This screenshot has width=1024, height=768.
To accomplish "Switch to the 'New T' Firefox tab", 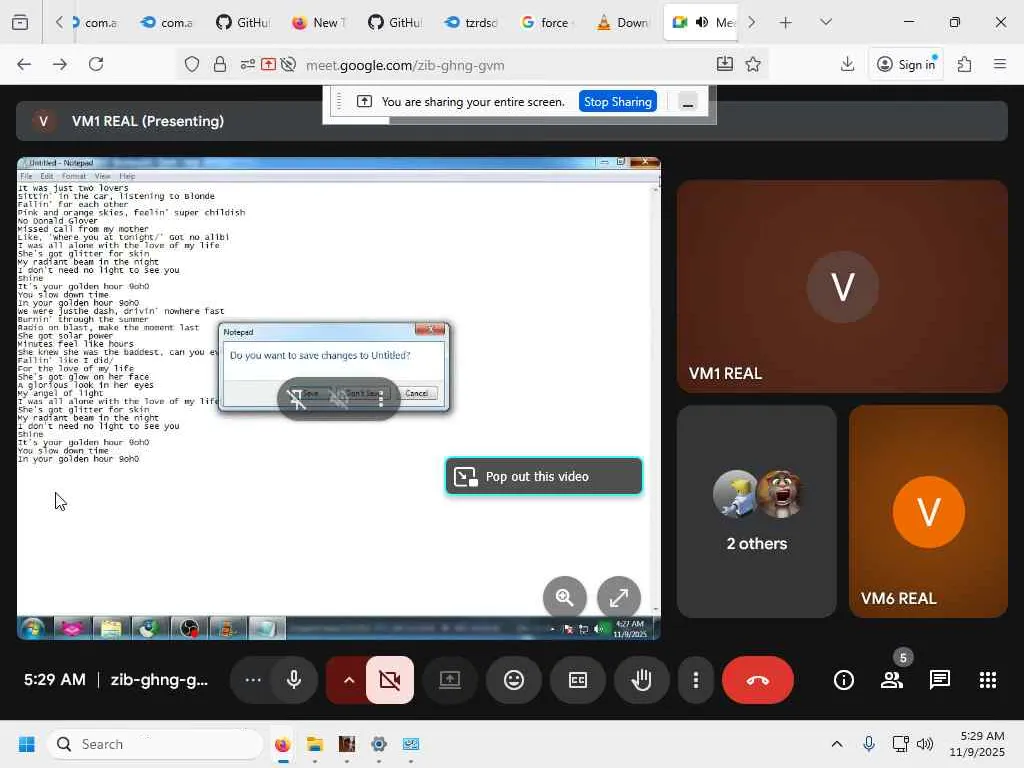I will [318, 22].
